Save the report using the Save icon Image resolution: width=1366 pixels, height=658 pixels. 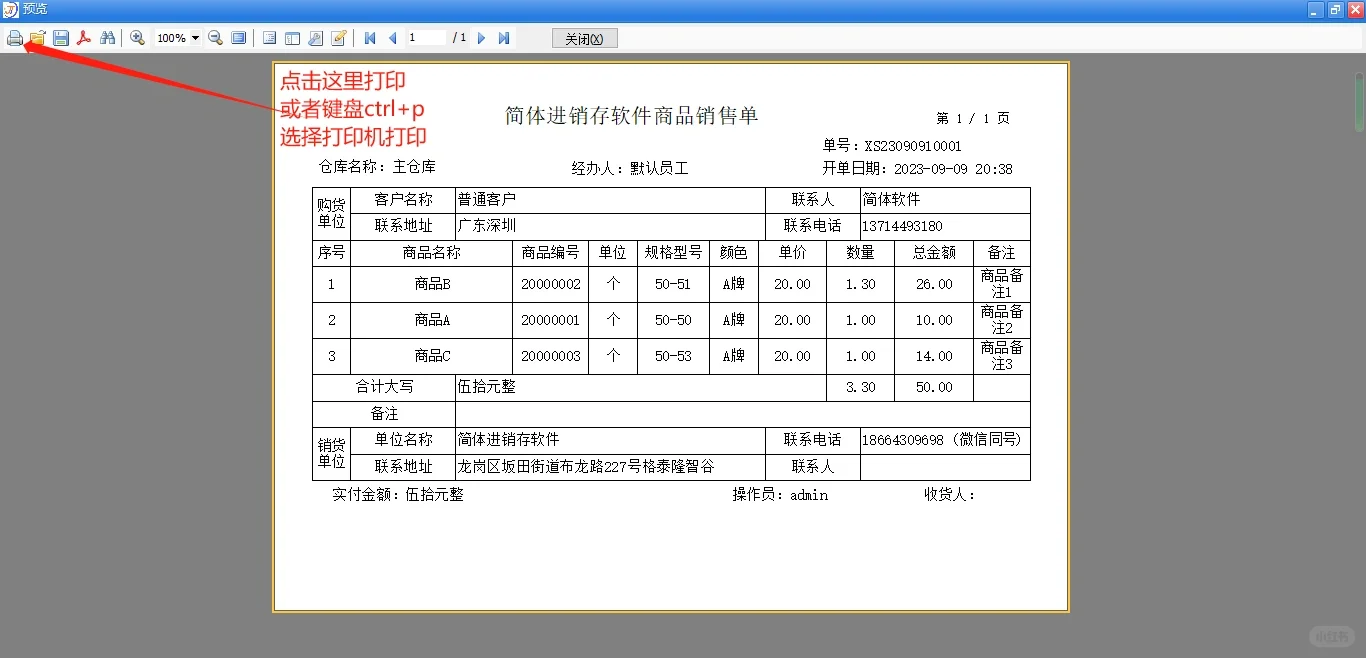[60, 38]
